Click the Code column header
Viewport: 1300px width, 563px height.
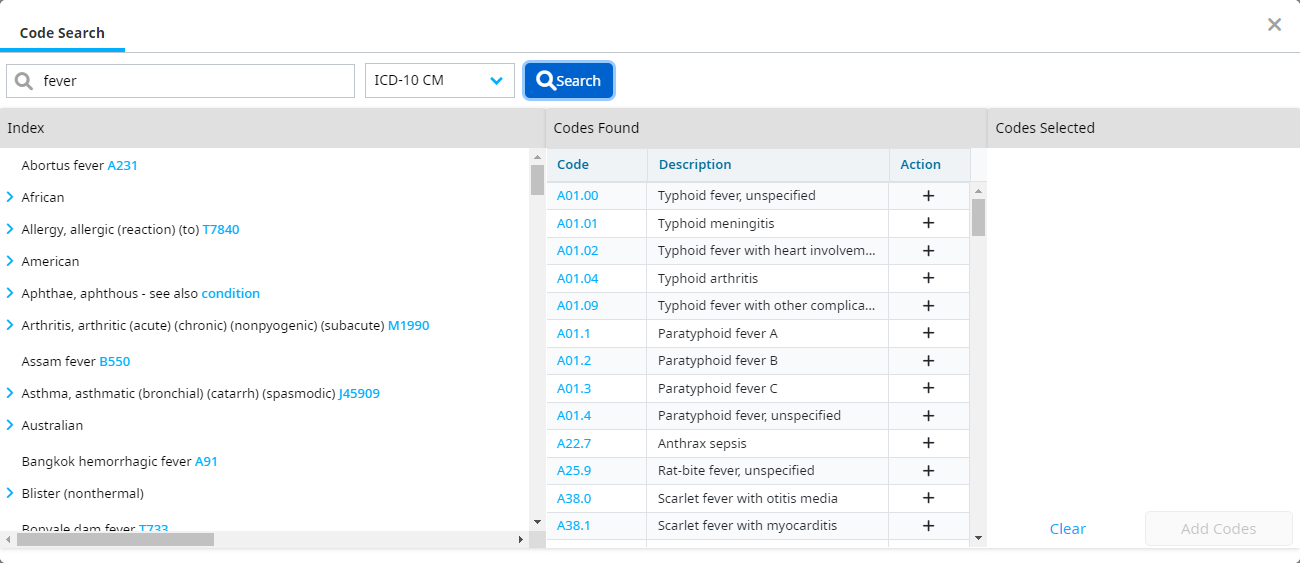tap(573, 165)
